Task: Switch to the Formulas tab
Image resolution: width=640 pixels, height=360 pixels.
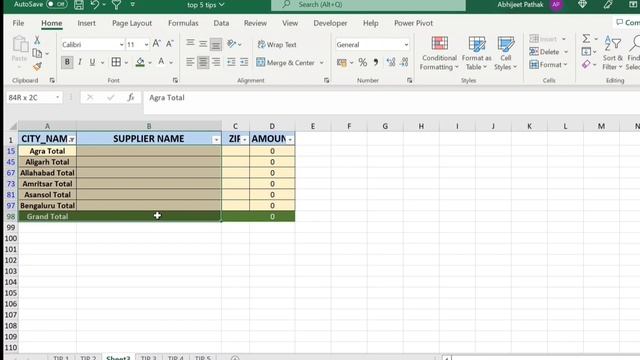Action: click(183, 23)
